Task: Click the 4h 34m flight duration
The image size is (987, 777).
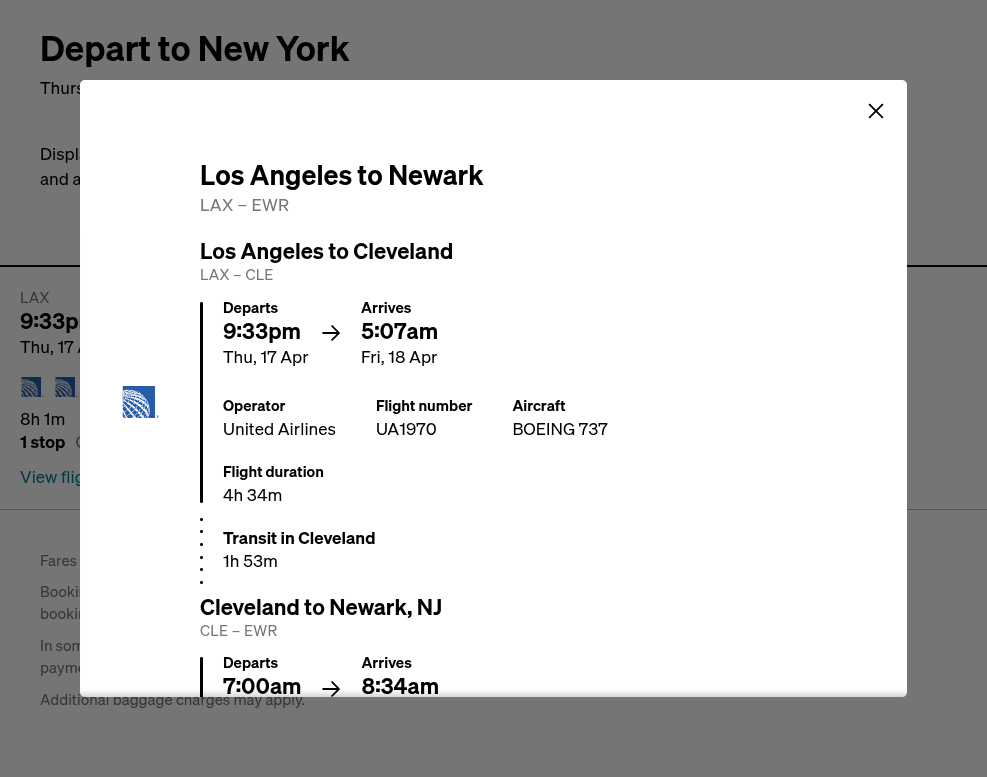Action: click(x=252, y=495)
